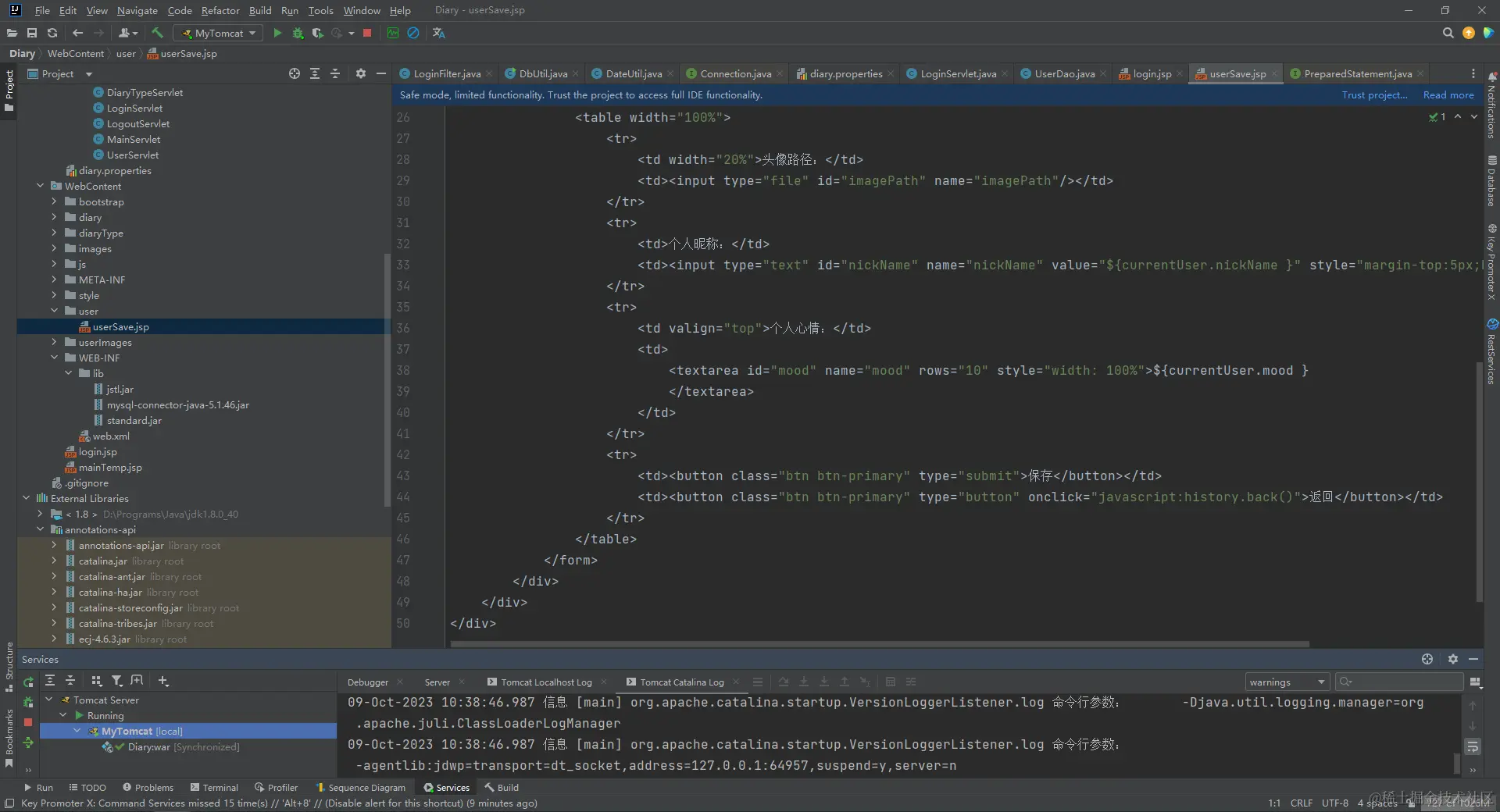Open the Tools menu

pos(320,10)
